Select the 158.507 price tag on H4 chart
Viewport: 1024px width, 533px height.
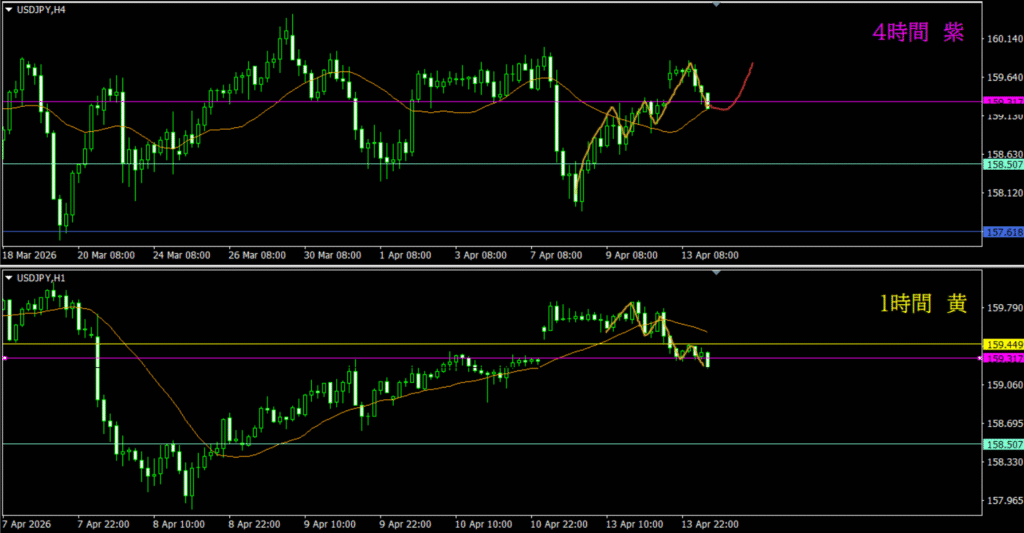point(1002,165)
